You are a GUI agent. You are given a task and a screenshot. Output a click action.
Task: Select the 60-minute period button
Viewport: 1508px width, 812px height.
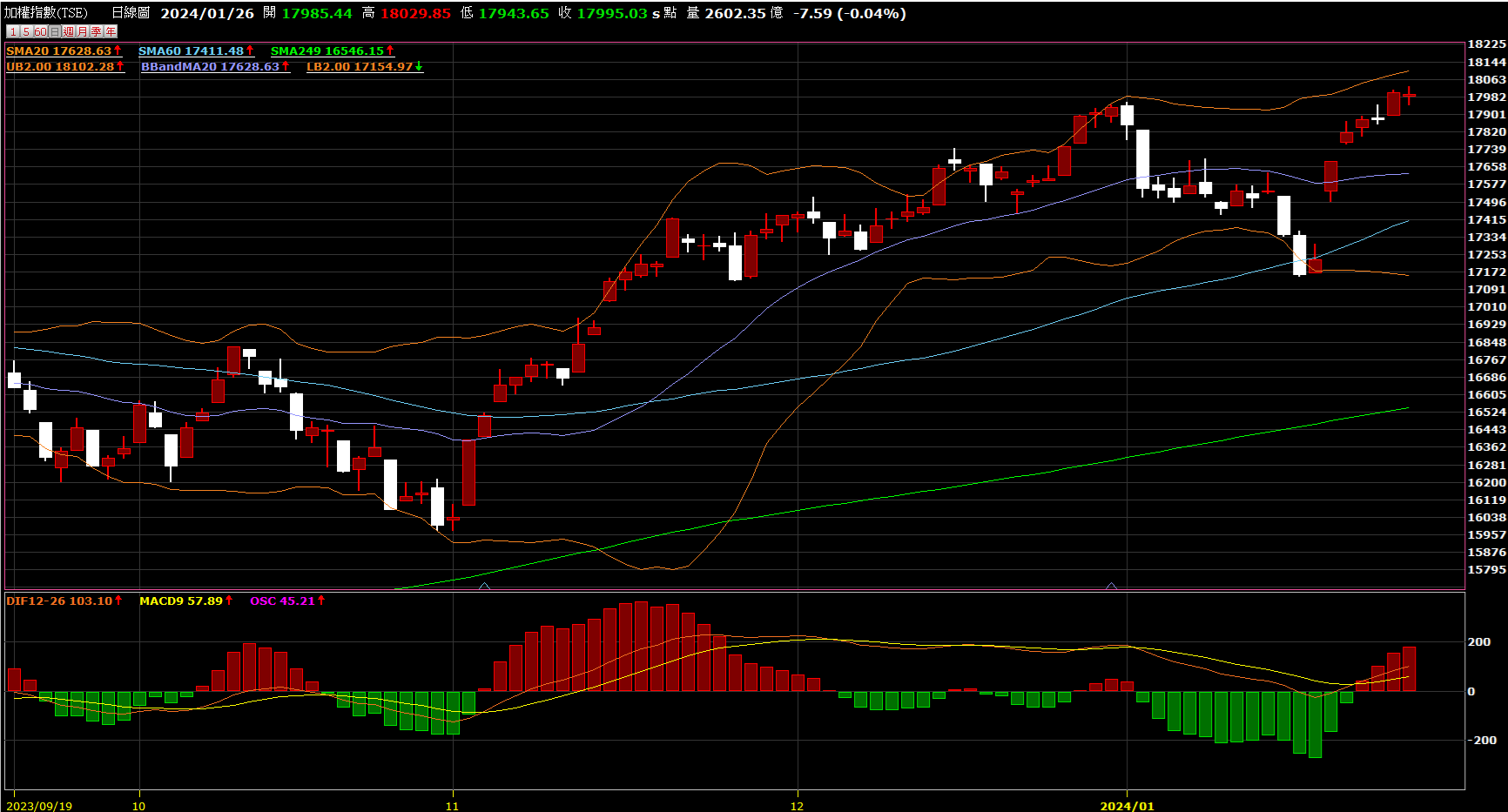click(x=40, y=31)
